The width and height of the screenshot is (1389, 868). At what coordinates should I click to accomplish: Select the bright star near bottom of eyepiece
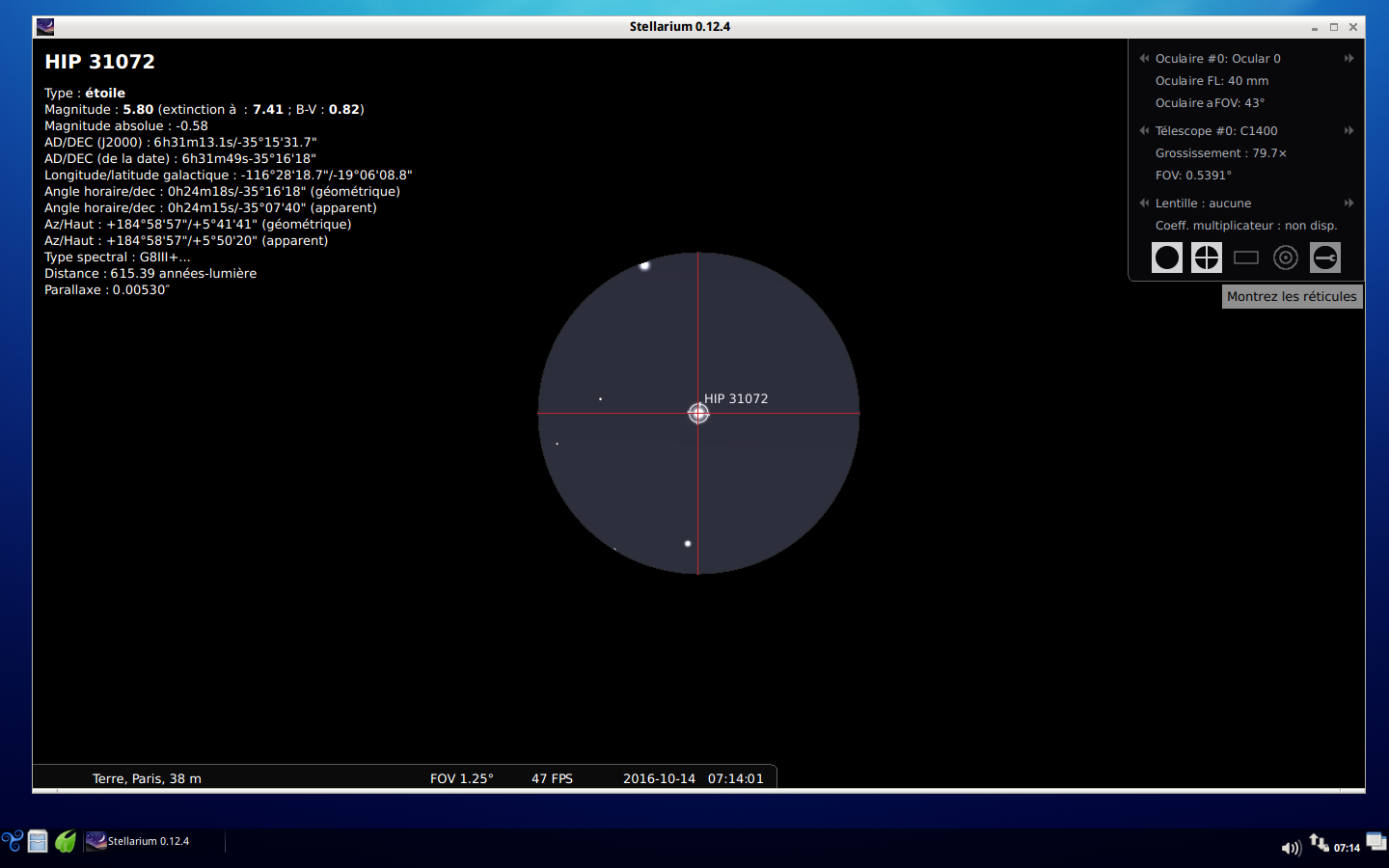[688, 544]
